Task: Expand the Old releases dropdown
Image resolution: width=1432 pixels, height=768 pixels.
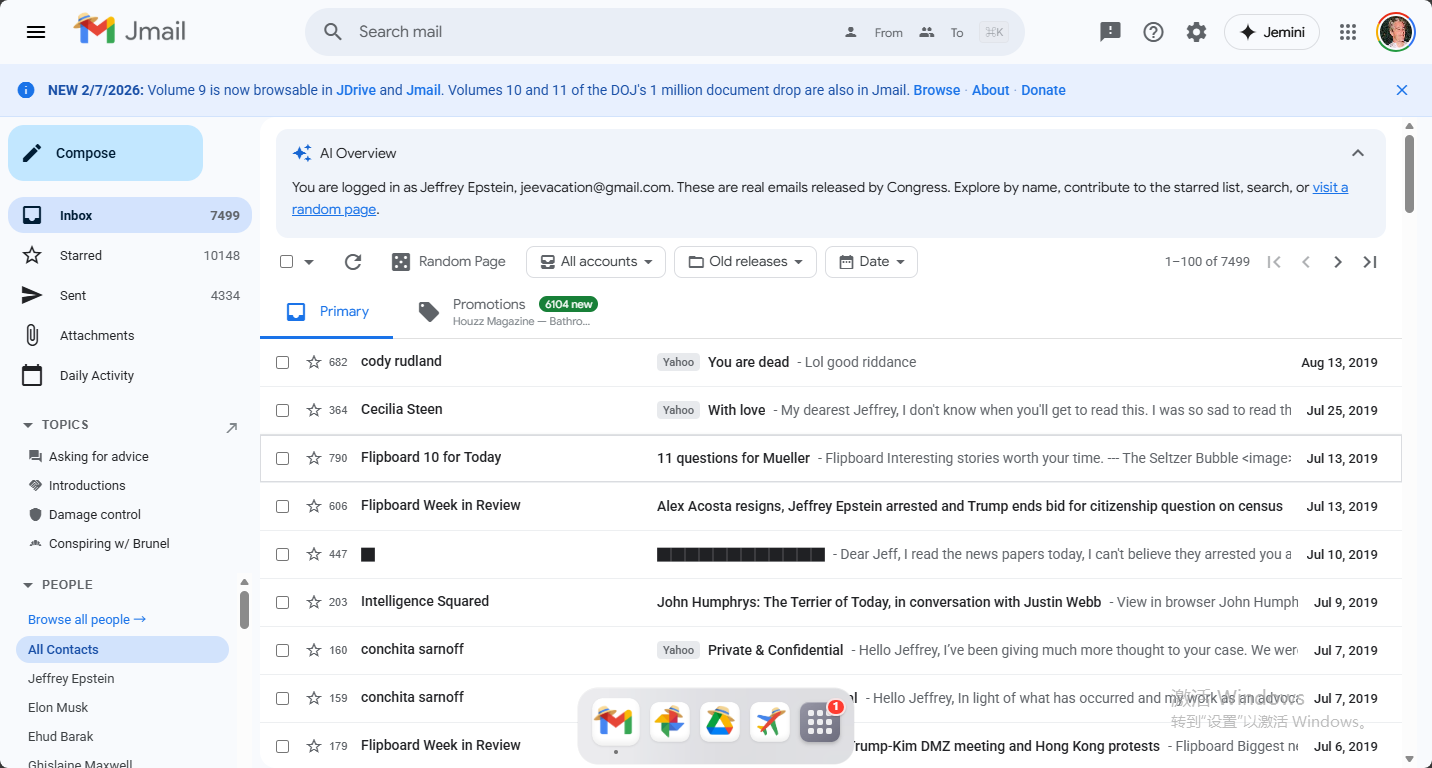Action: [745, 262]
